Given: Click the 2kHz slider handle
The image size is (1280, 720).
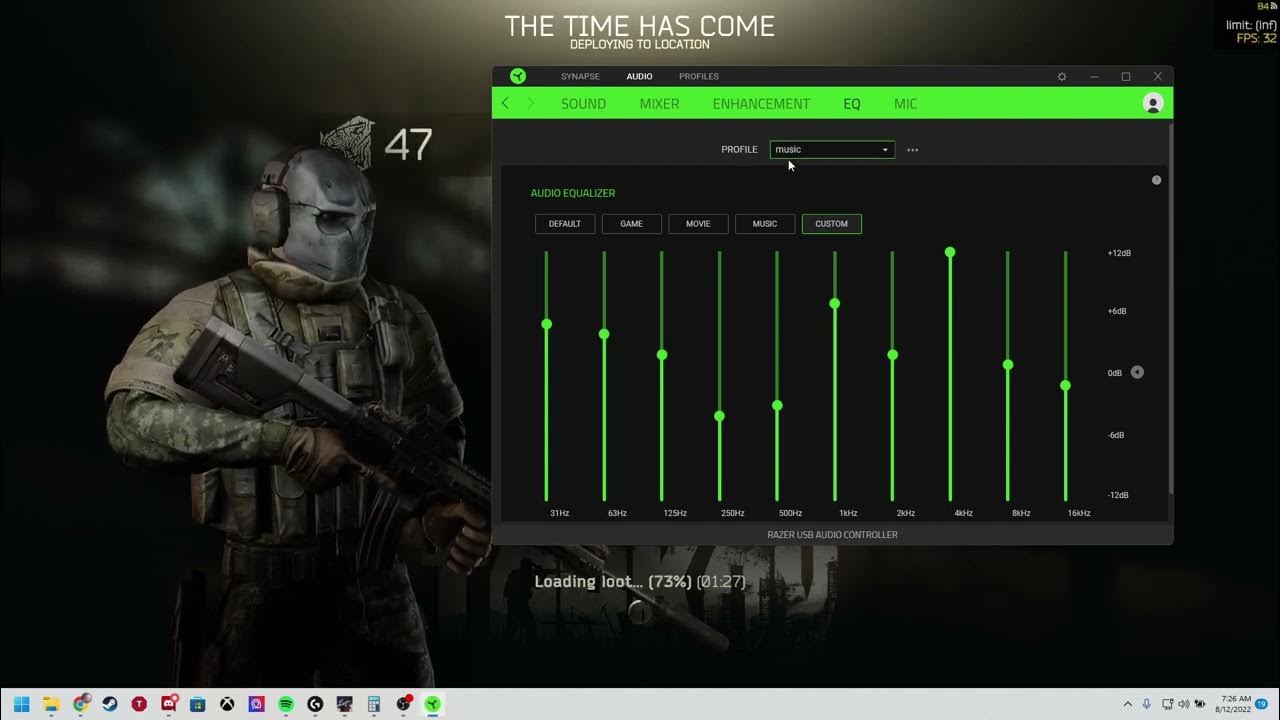Looking at the screenshot, I should coord(892,355).
